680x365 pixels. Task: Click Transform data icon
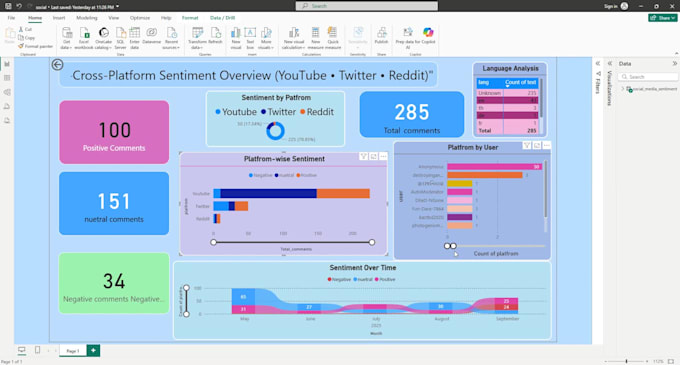click(197, 38)
